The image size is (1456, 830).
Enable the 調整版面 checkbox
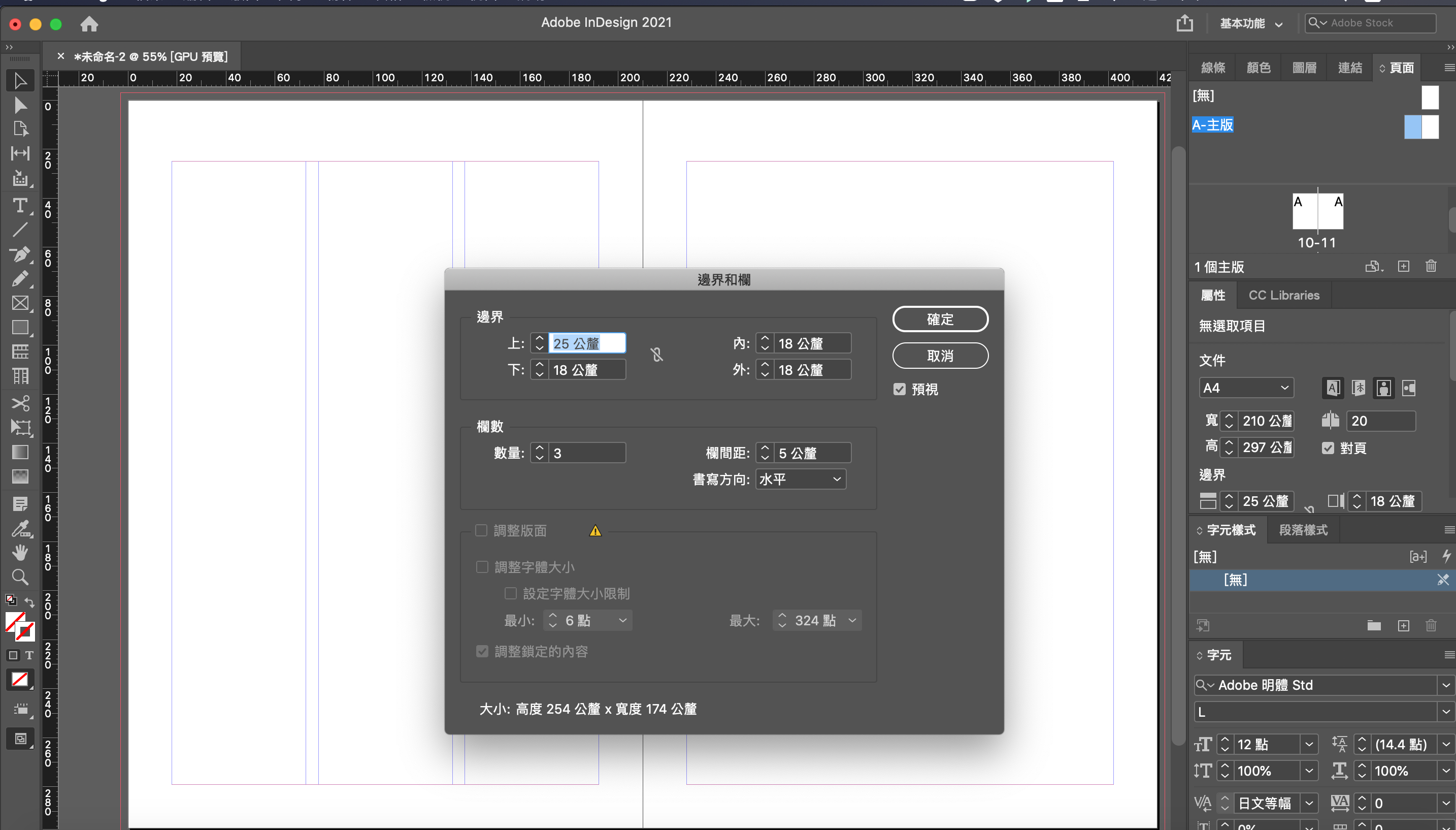coord(481,531)
